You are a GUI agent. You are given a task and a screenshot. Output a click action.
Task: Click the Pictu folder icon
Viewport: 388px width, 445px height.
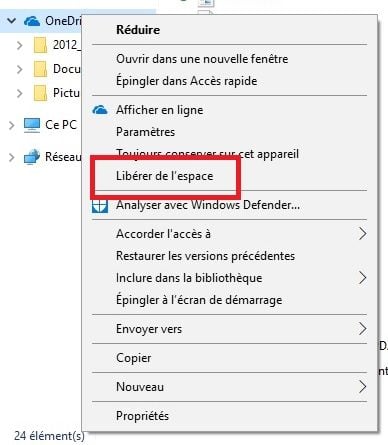[x=40, y=93]
